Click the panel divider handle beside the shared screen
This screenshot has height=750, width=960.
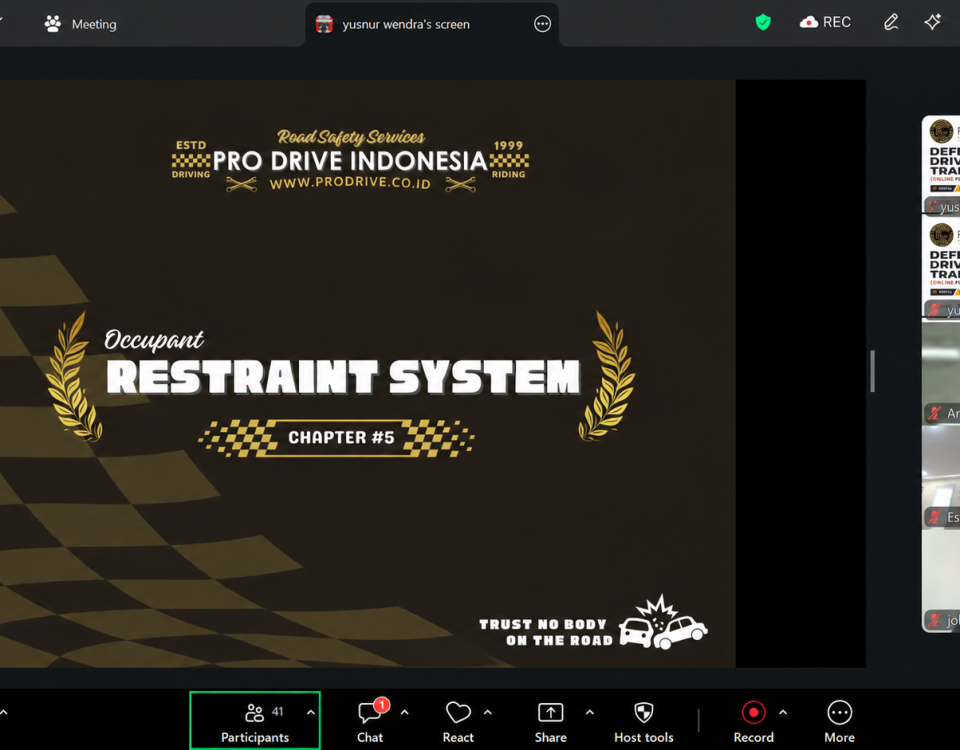872,371
